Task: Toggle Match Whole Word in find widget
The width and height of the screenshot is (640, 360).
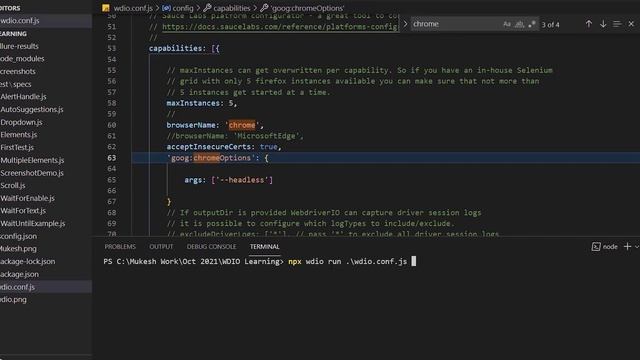Action: coord(519,24)
